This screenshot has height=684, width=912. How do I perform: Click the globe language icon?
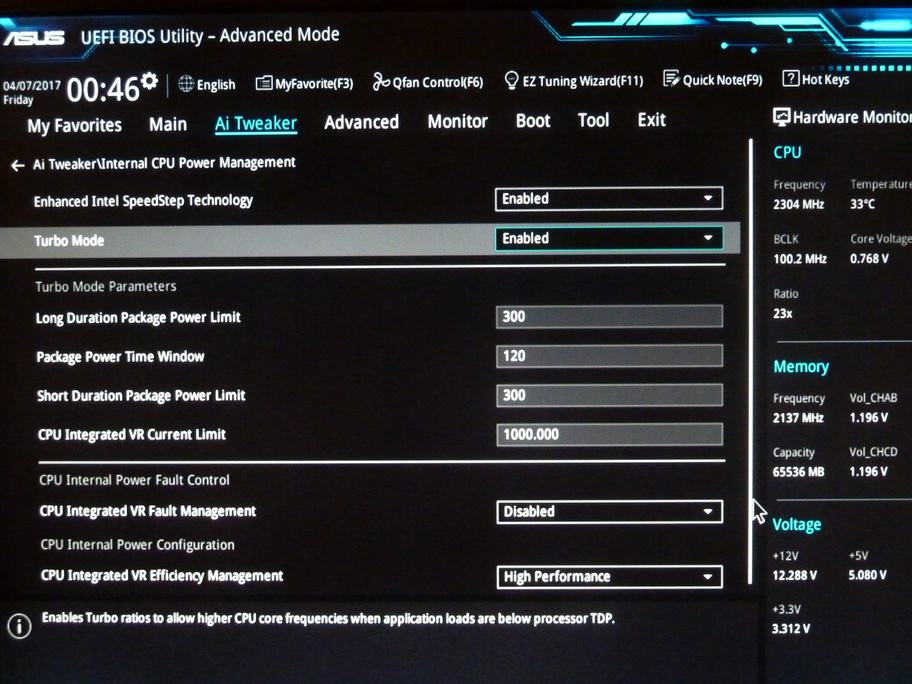coord(186,84)
